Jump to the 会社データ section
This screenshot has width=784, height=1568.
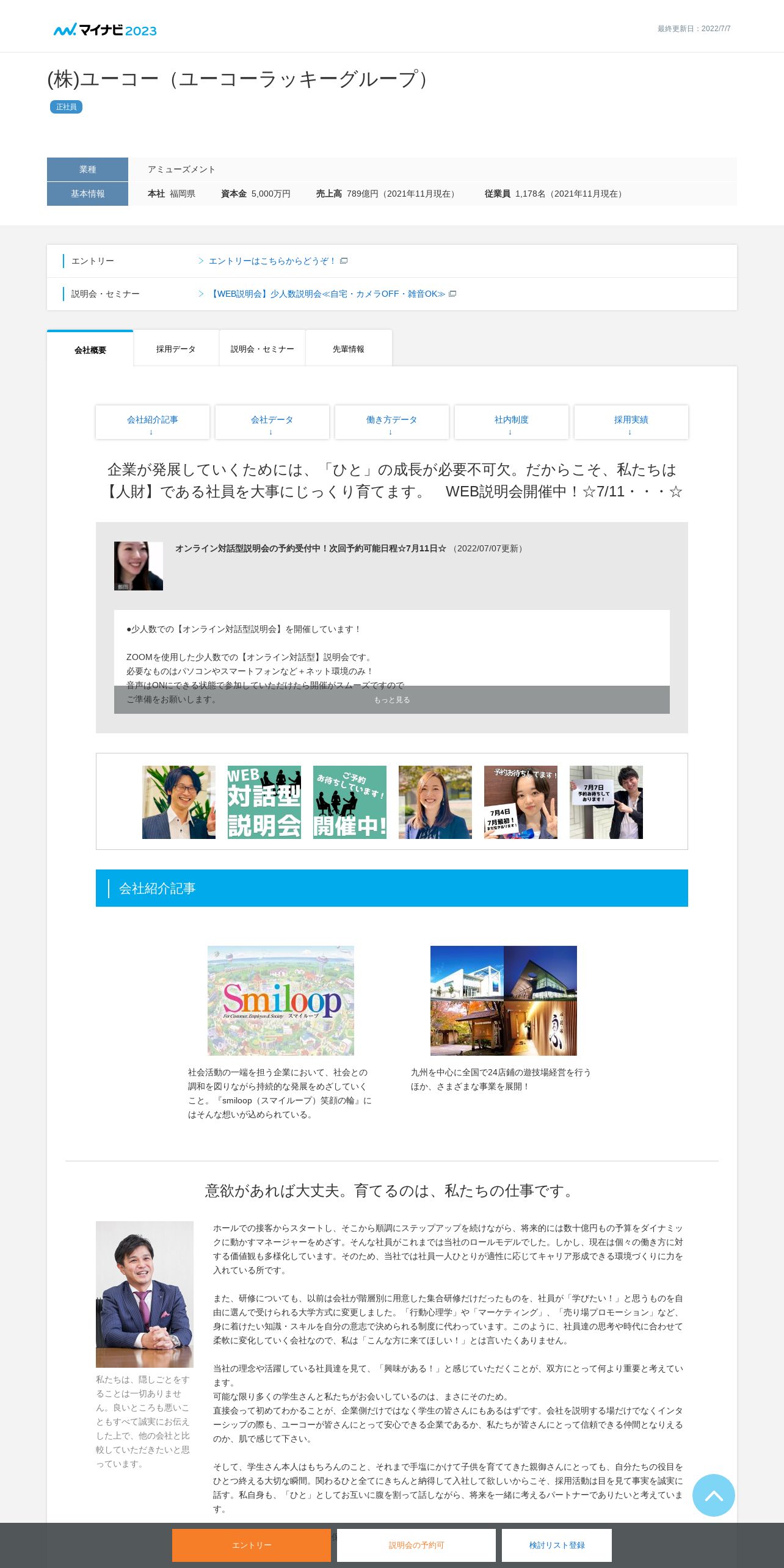click(272, 423)
